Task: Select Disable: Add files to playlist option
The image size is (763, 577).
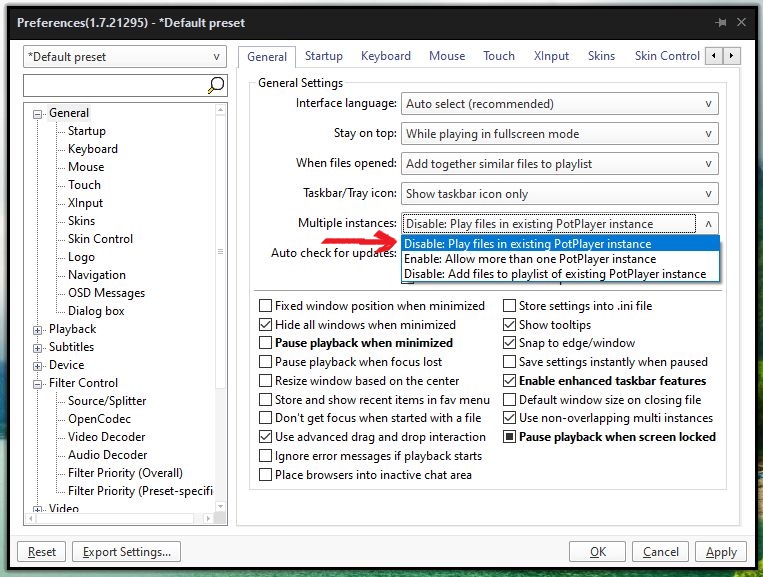Action: click(x=560, y=274)
